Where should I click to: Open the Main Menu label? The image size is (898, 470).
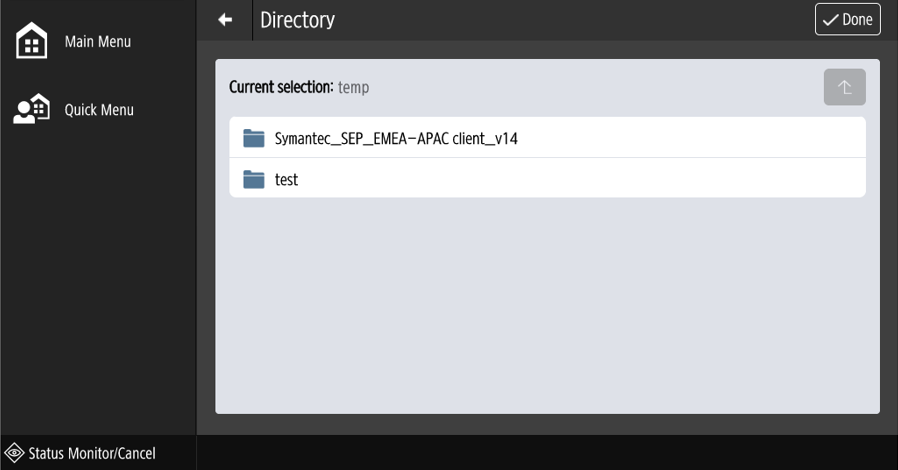click(98, 42)
